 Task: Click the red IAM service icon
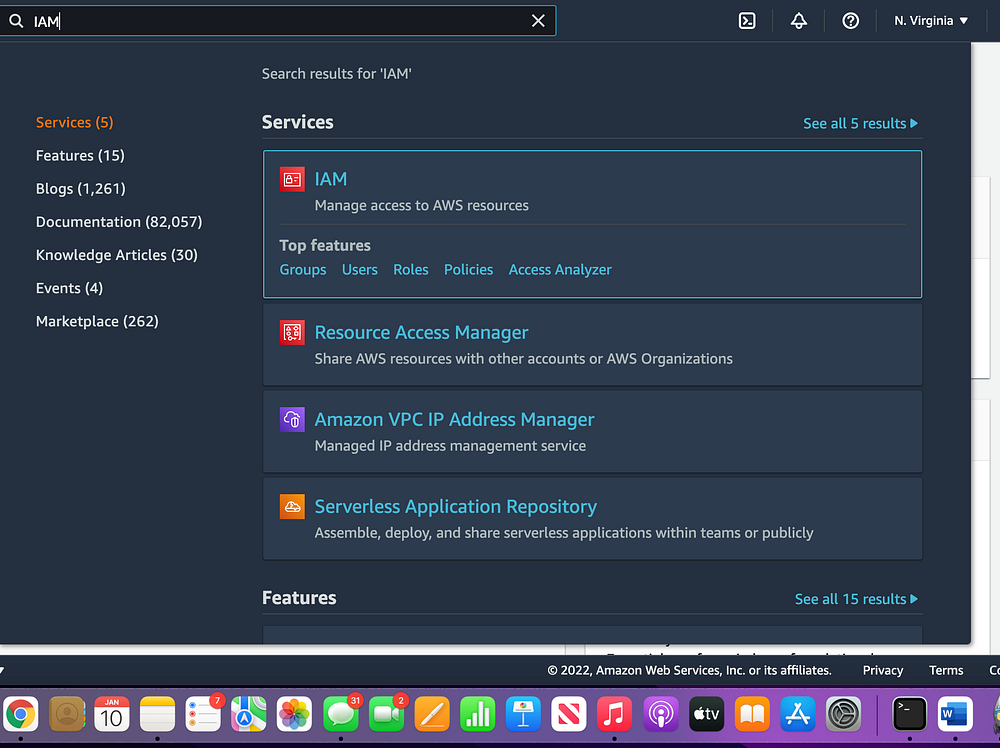click(x=291, y=179)
